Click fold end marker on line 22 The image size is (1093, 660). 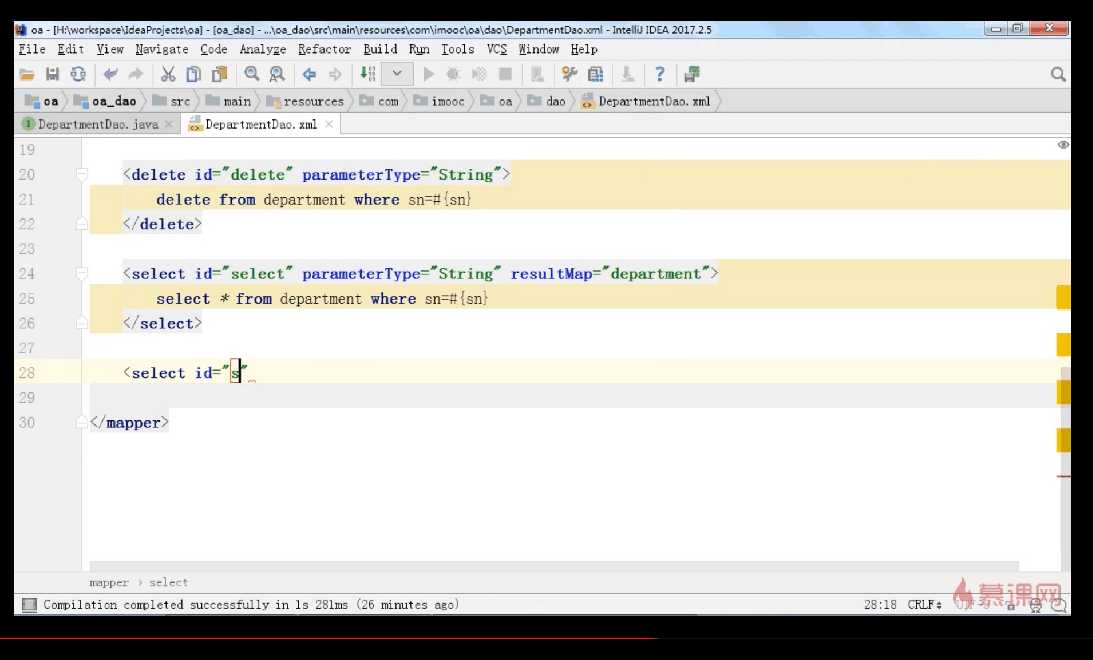(82, 224)
